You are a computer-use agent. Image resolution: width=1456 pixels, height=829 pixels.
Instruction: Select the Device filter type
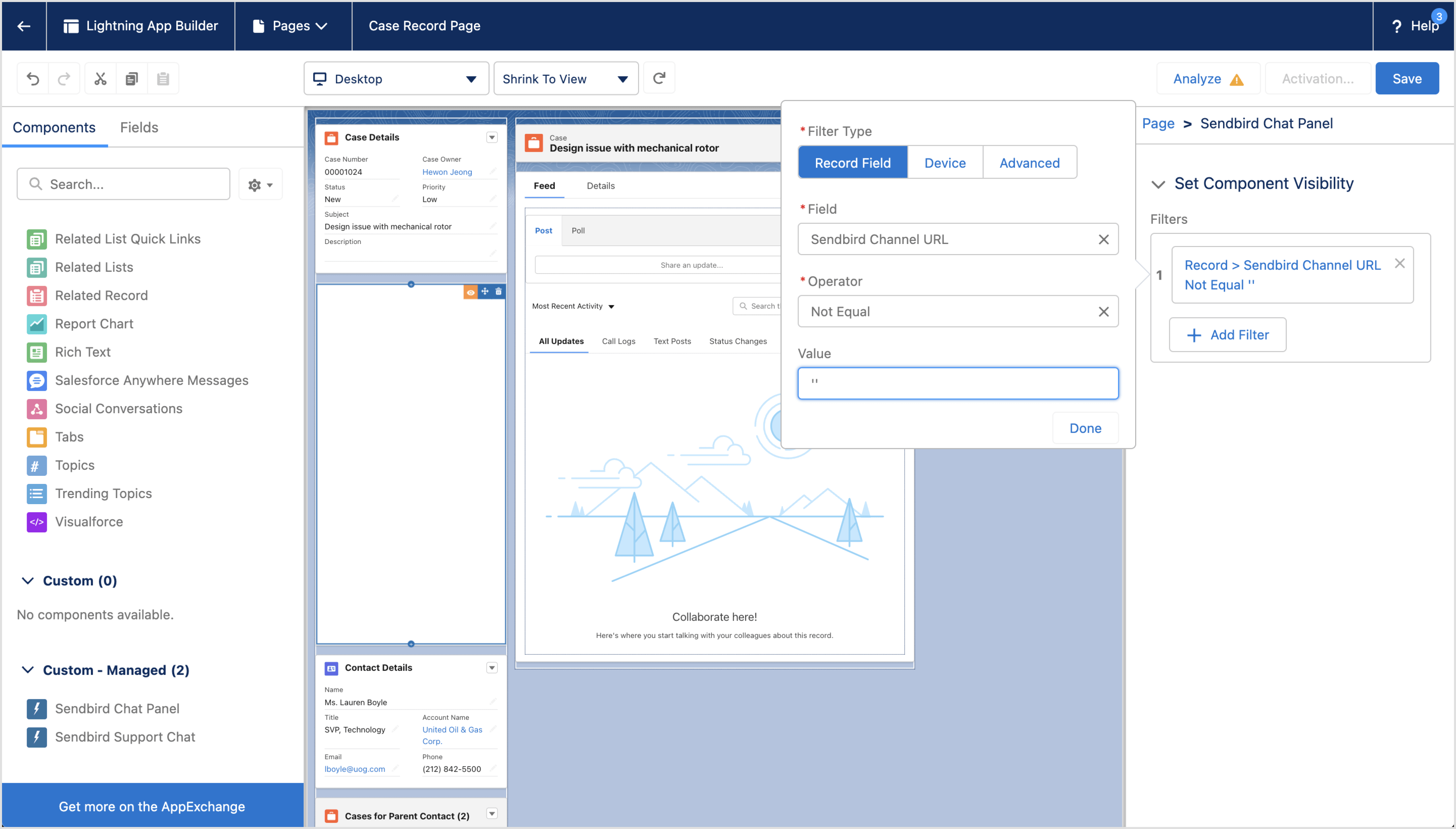coord(945,163)
